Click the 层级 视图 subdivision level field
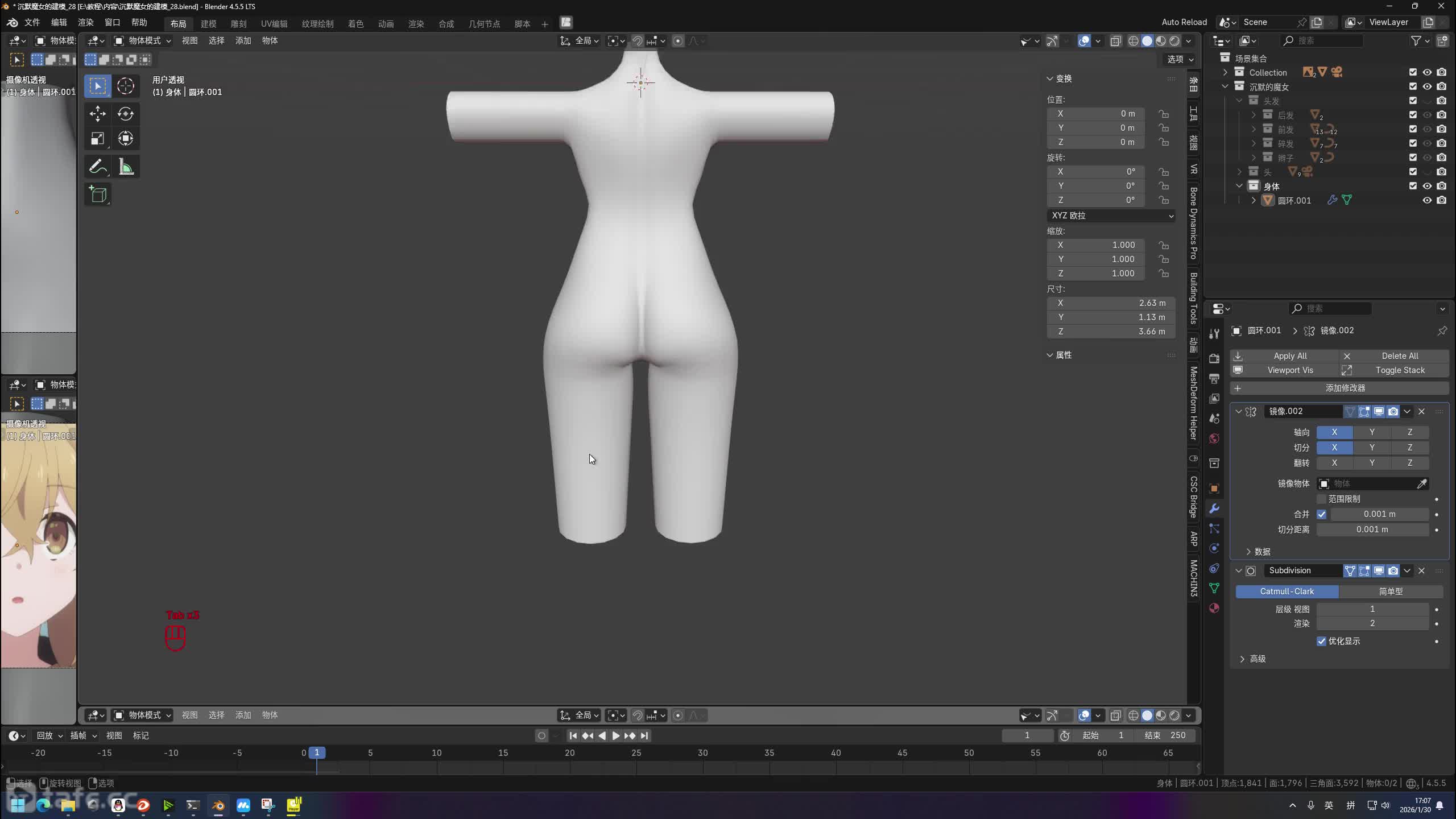This screenshot has height=819, width=1456. (x=1371, y=609)
